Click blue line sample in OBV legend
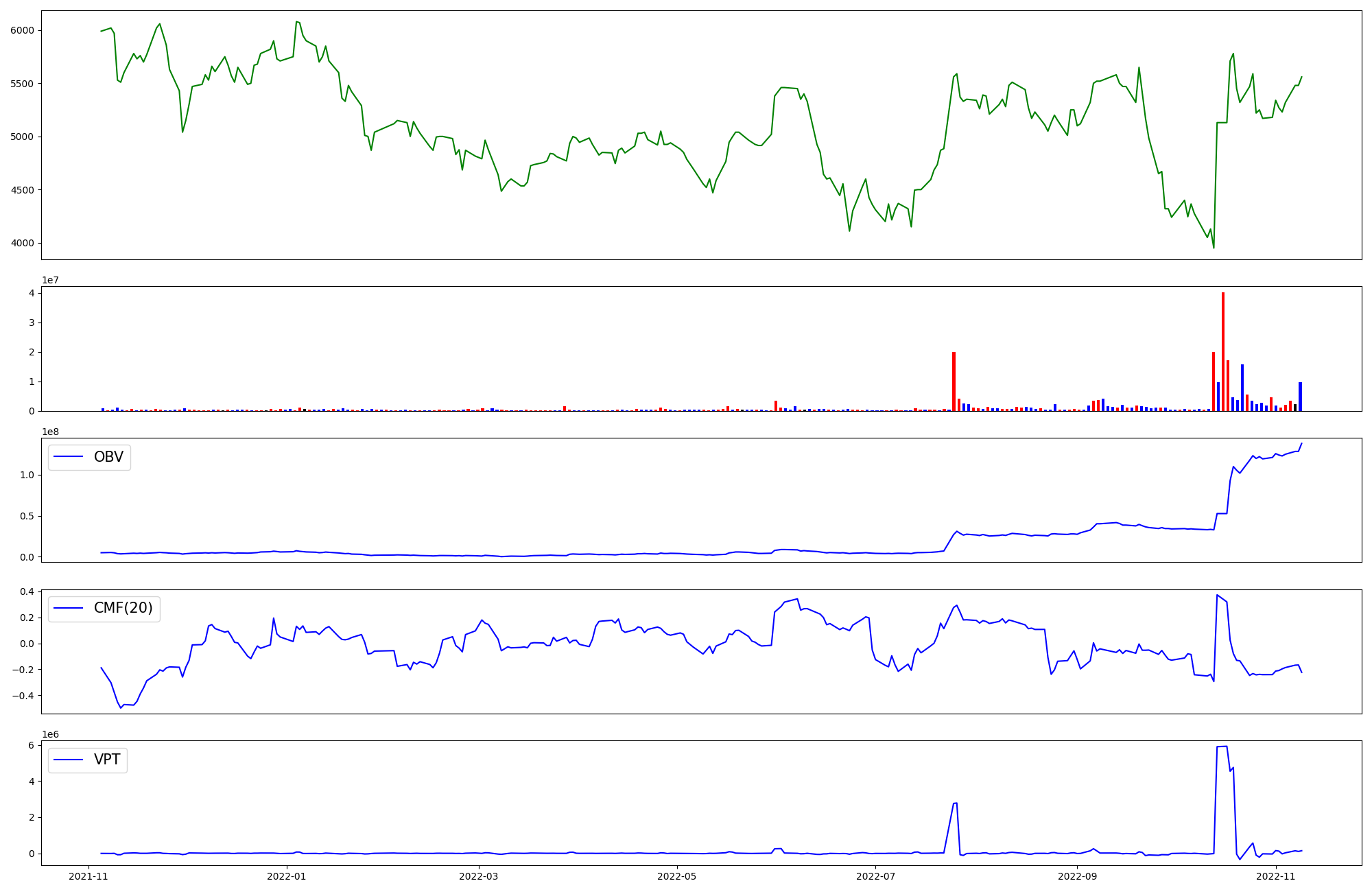This screenshot has width=1372, height=892. (x=69, y=457)
